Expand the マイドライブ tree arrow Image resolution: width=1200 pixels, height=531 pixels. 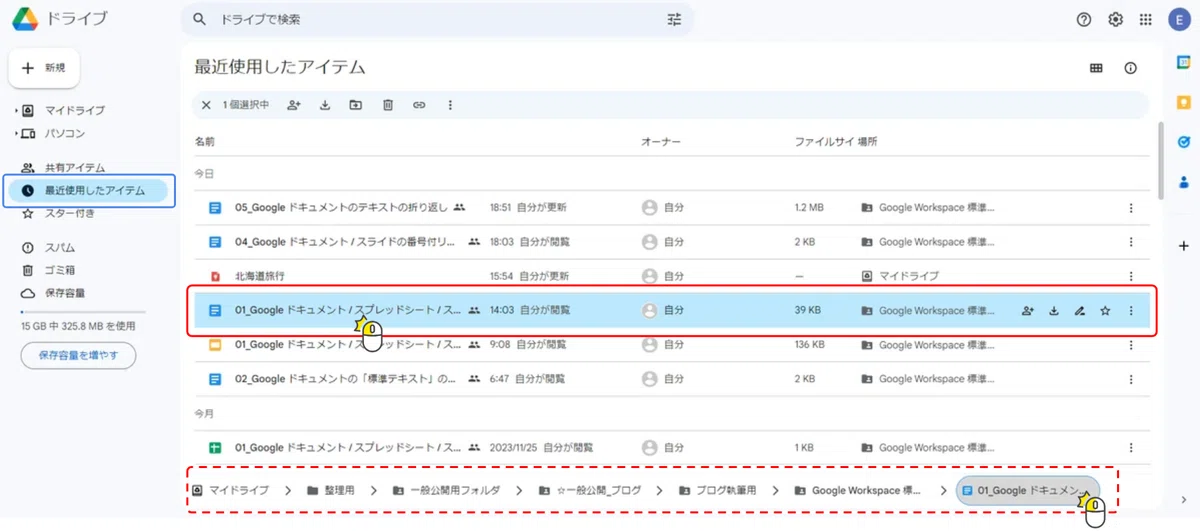tap(17, 110)
